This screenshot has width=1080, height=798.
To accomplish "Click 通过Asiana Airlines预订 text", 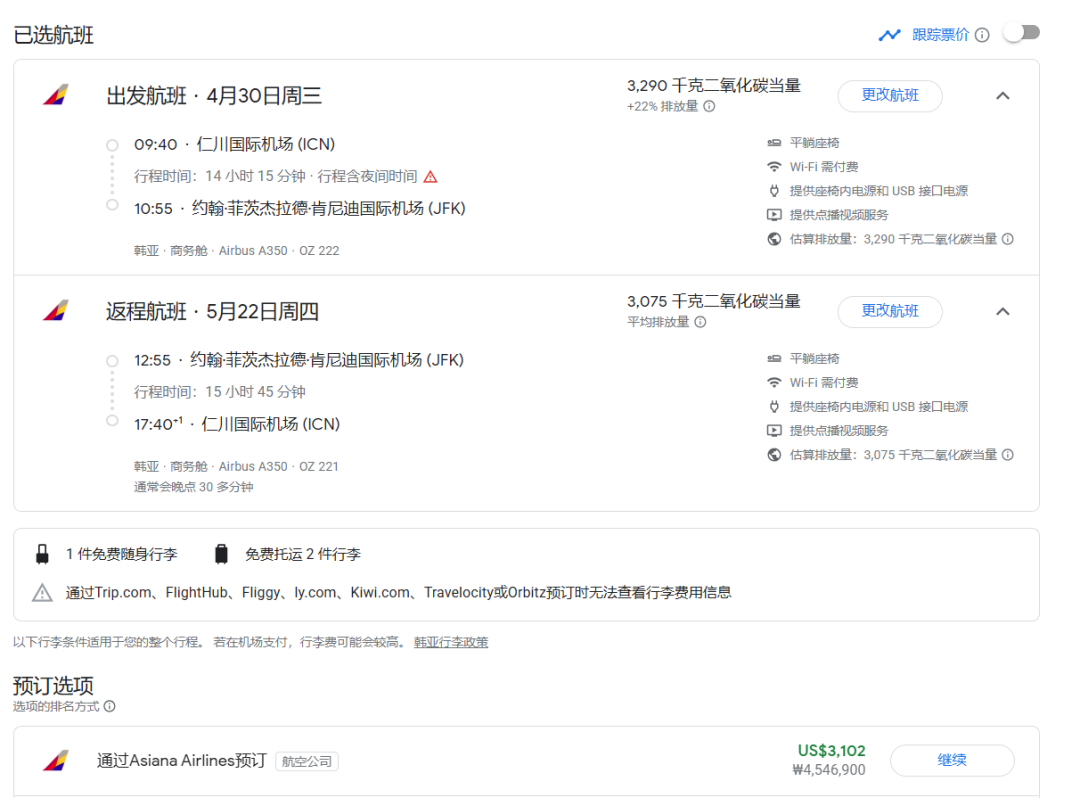I will point(181,760).
